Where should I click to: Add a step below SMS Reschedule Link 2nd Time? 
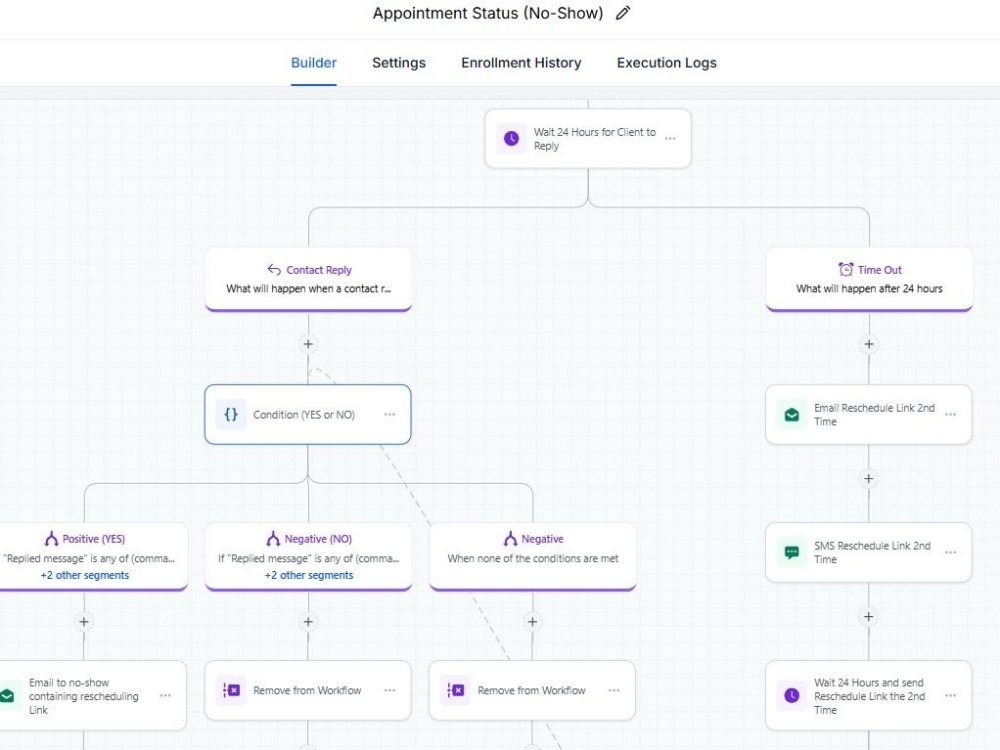tap(869, 617)
